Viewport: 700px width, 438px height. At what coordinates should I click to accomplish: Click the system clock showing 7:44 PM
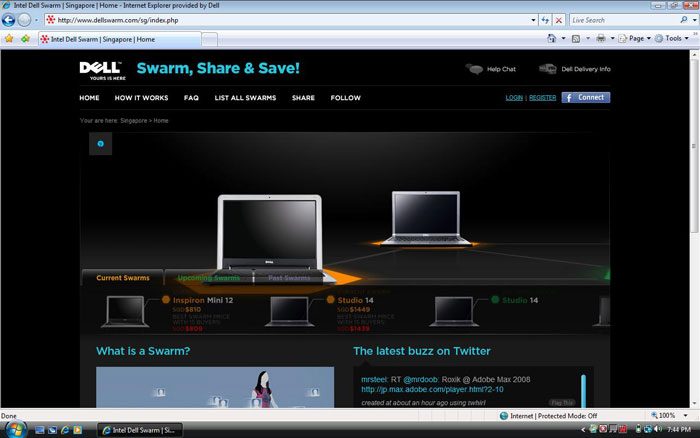pos(679,430)
